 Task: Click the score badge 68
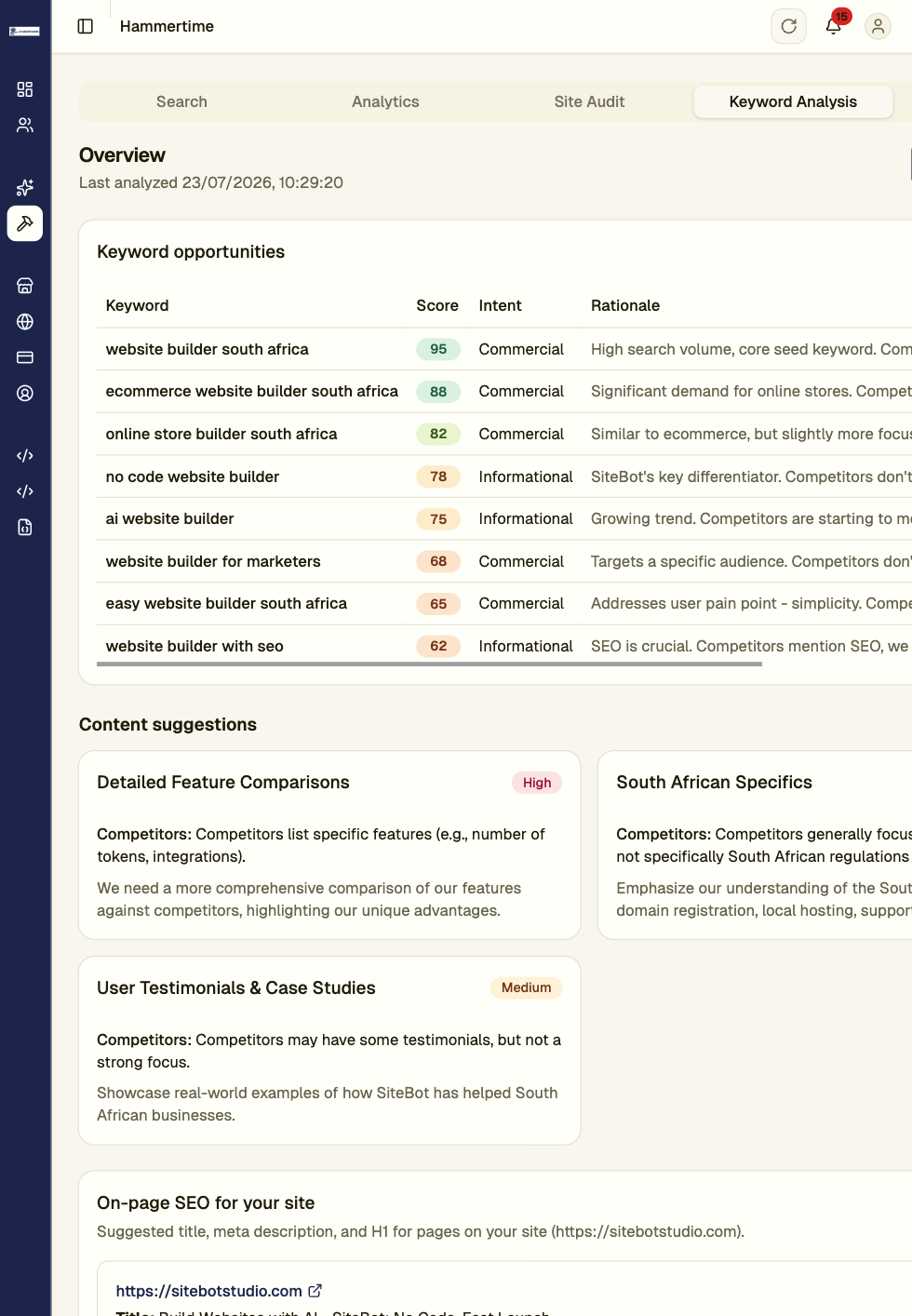(438, 561)
